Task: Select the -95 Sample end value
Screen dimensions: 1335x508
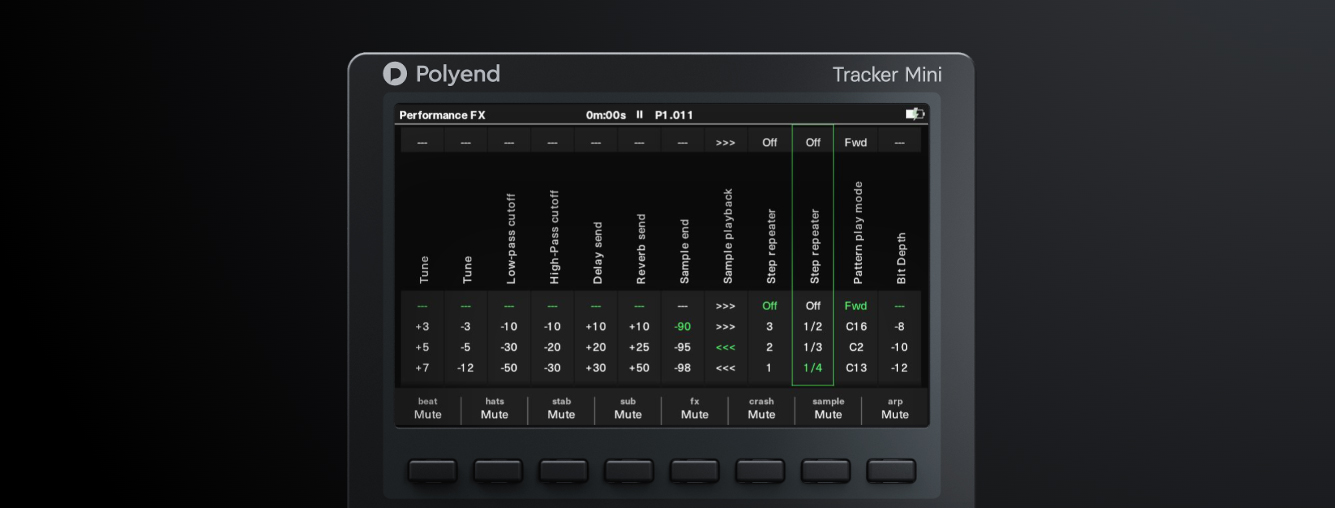Action: point(682,347)
